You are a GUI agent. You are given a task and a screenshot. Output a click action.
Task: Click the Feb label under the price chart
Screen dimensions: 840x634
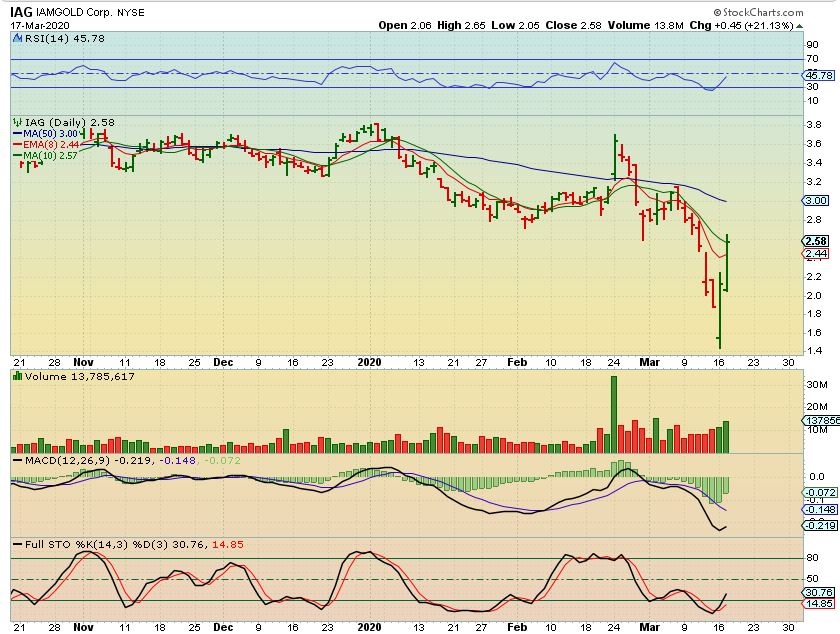tap(517, 362)
